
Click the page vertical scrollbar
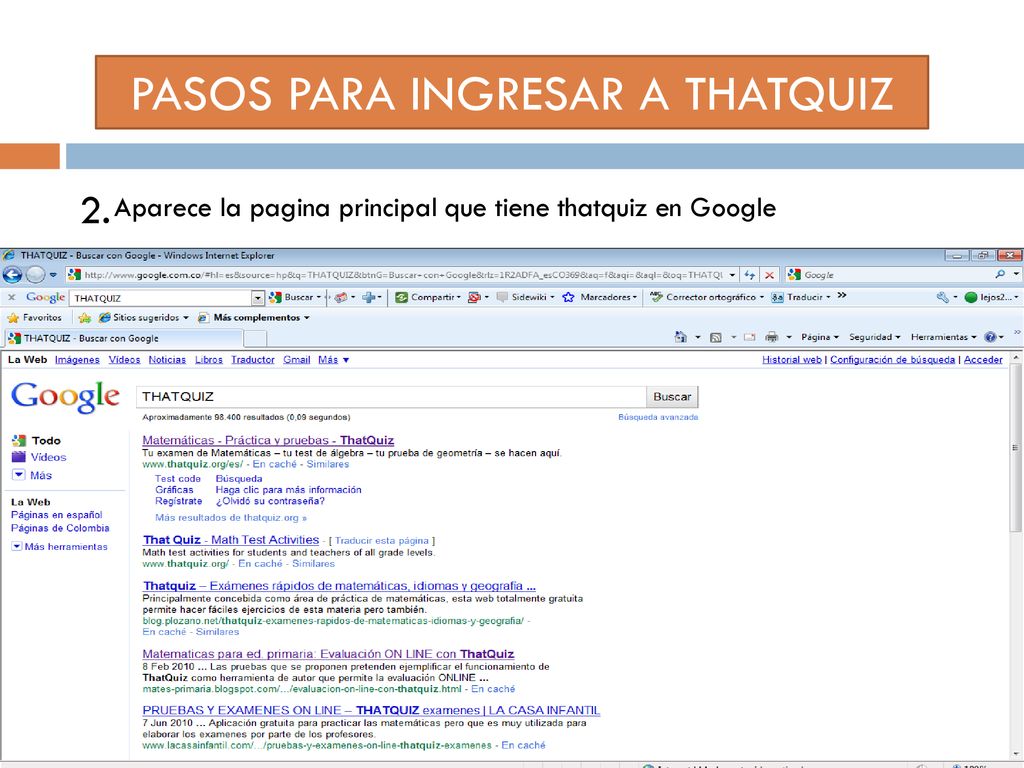click(x=1016, y=448)
